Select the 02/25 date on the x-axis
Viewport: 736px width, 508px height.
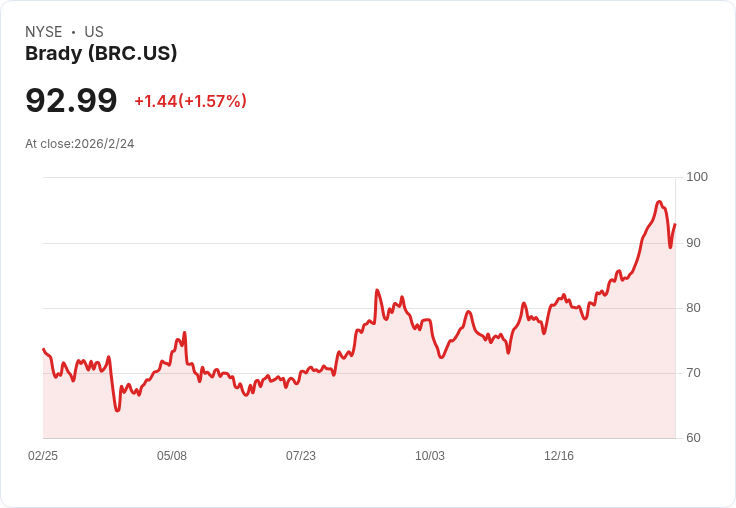(43, 456)
